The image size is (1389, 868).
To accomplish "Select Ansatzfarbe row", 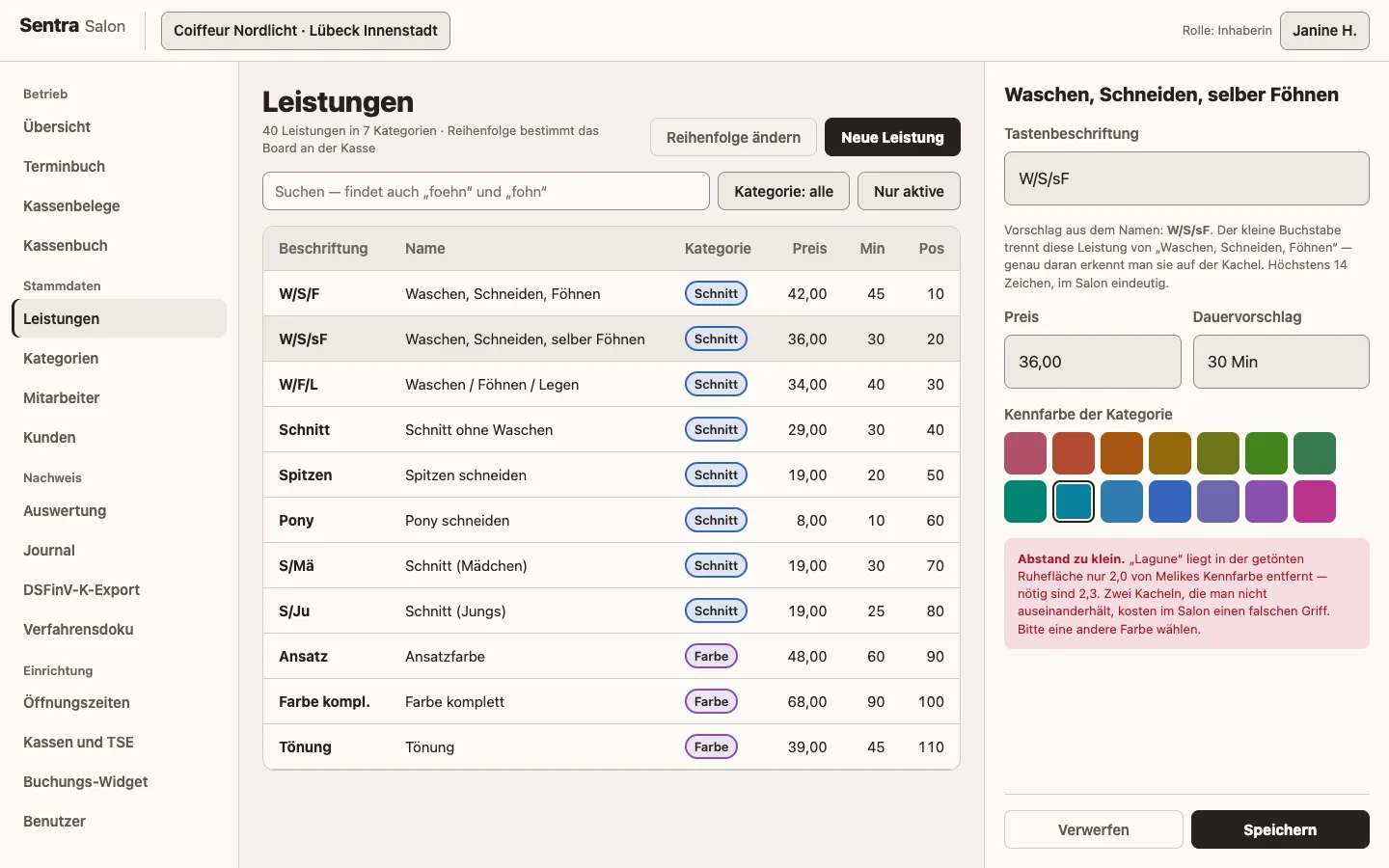I will [x=612, y=656].
